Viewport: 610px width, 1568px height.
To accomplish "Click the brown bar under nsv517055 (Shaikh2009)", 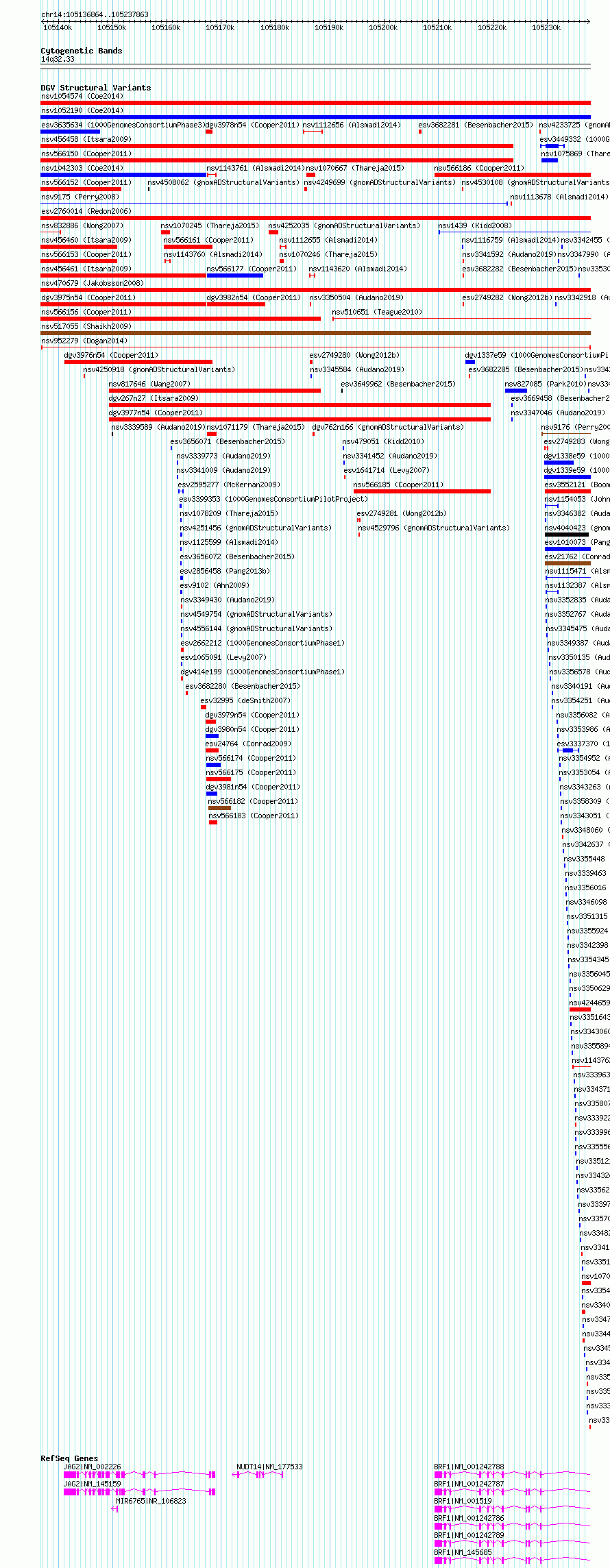I will (315, 333).
